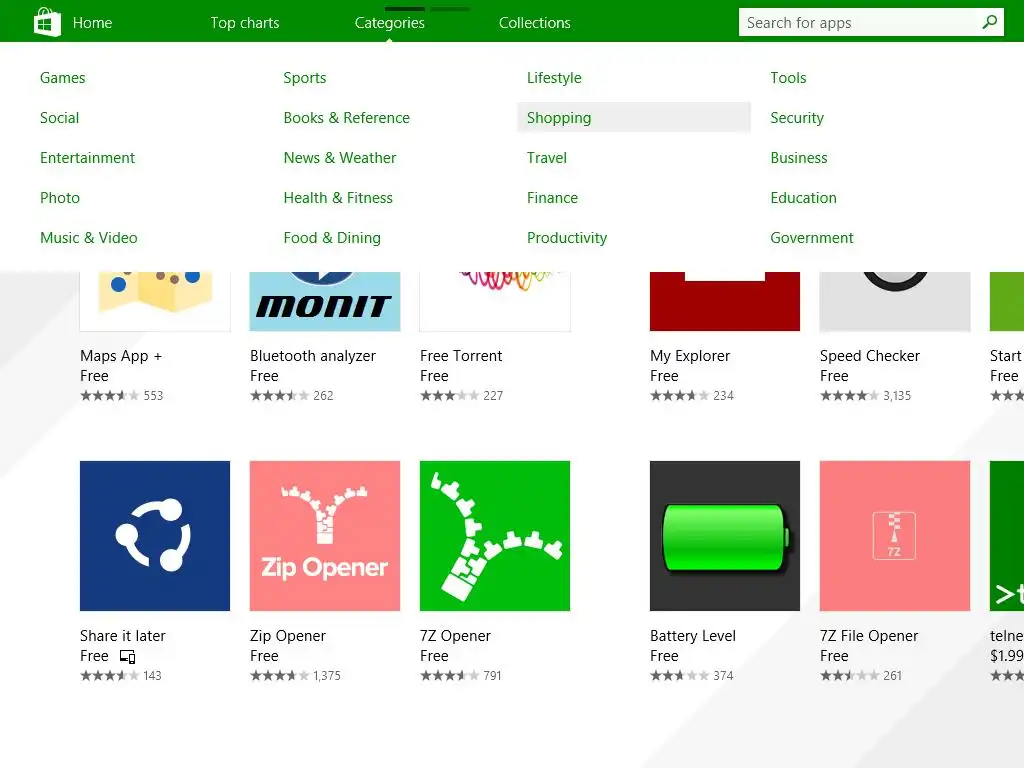This screenshot has width=1024, height=768.
Task: Choose the Sports category
Action: coord(304,78)
